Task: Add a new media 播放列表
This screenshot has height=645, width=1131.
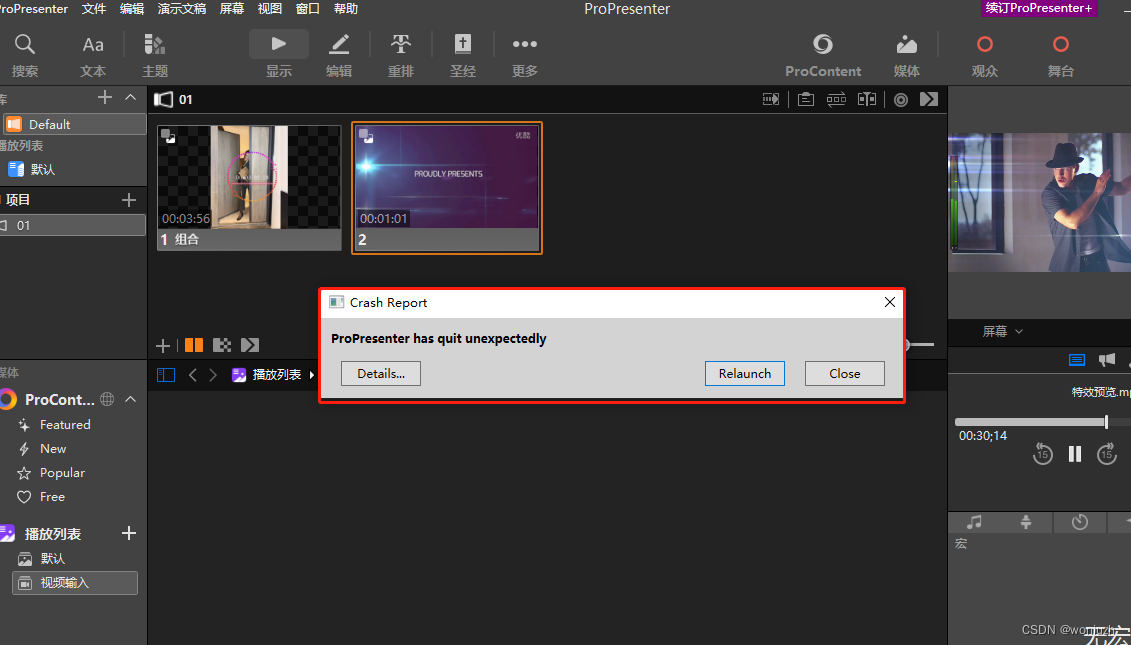Action: 129,533
